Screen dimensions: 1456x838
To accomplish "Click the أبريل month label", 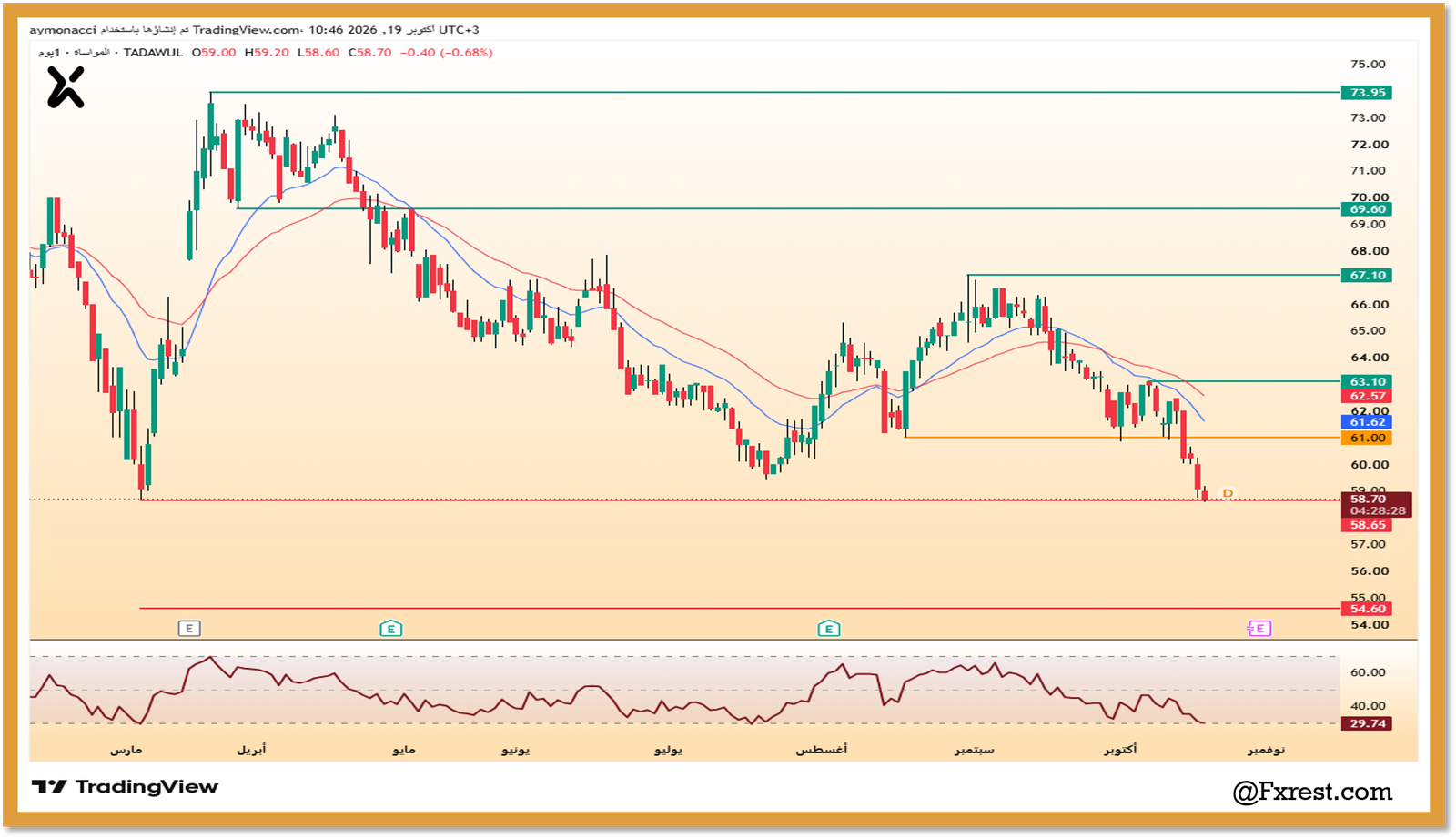I will point(251,750).
